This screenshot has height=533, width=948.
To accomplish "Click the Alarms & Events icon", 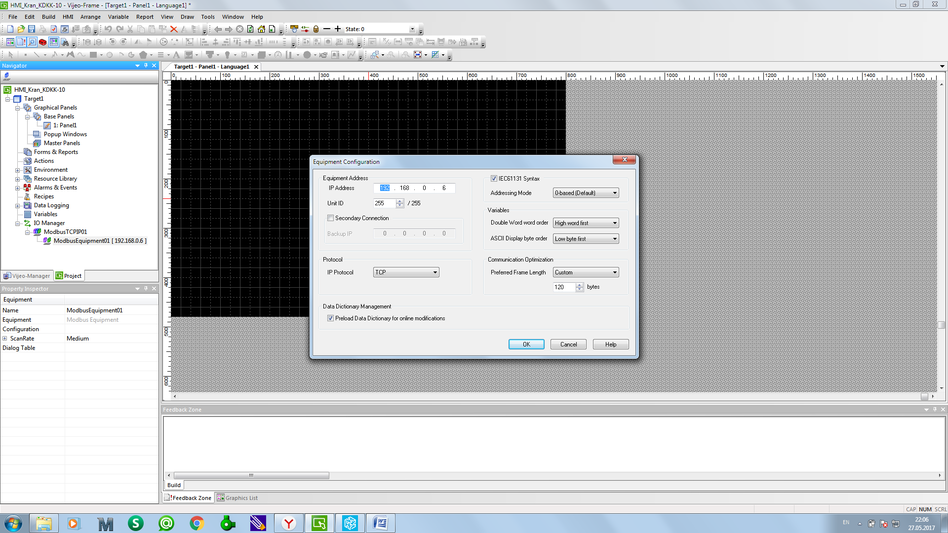I will click(x=27, y=187).
